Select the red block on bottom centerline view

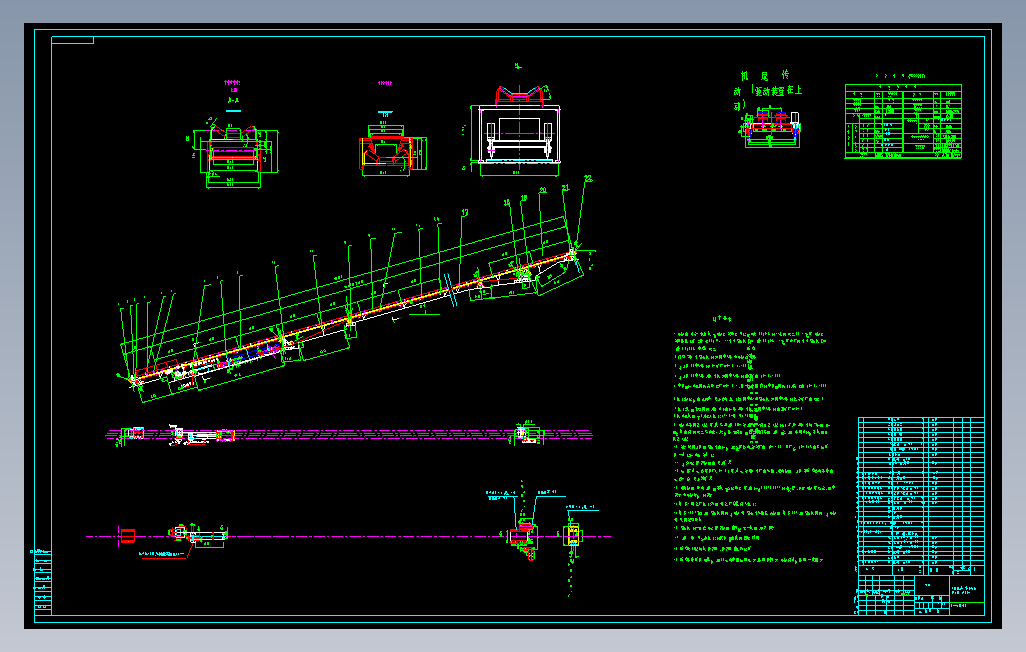coord(128,536)
